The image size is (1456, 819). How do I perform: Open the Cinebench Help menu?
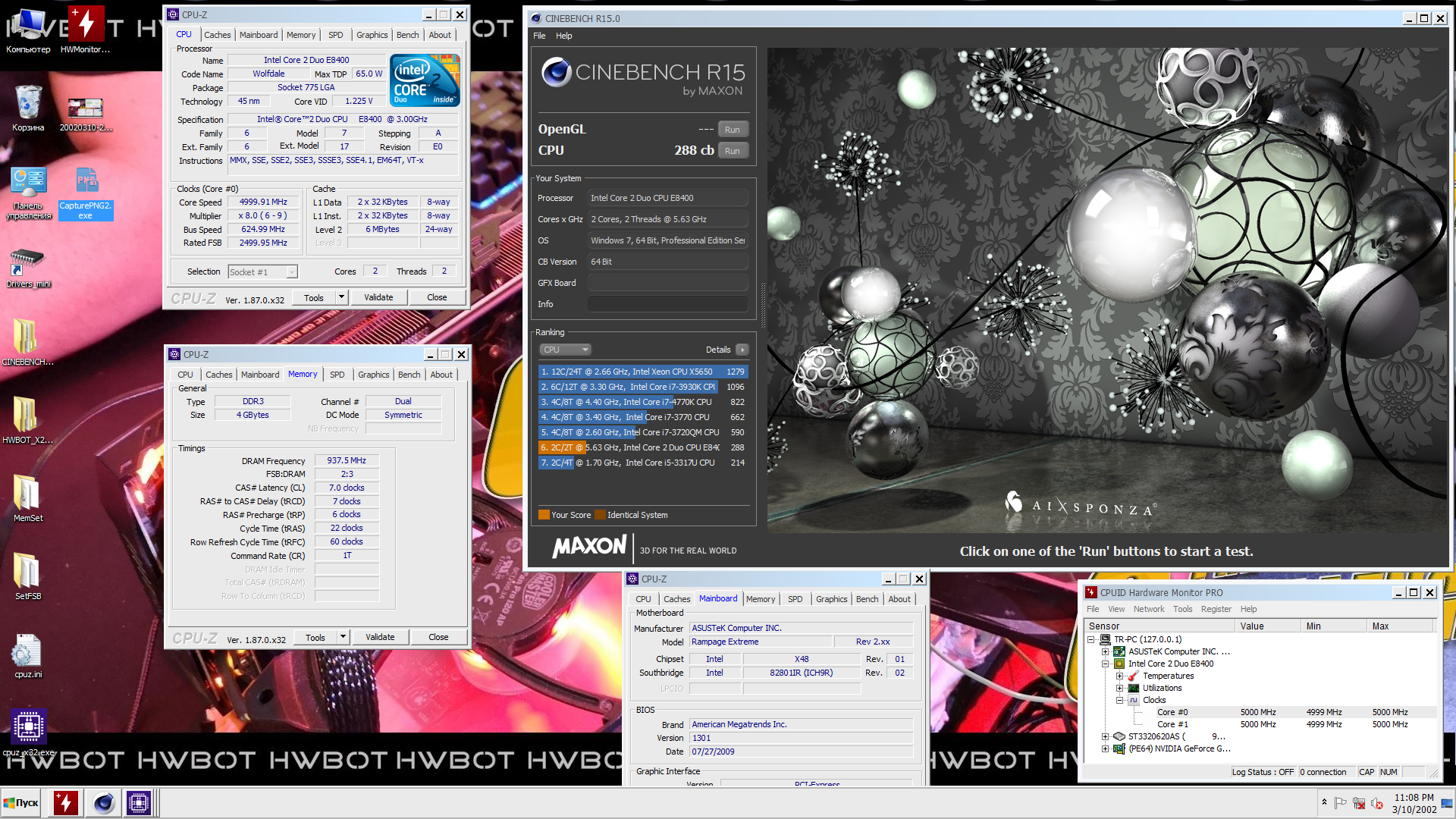[563, 36]
